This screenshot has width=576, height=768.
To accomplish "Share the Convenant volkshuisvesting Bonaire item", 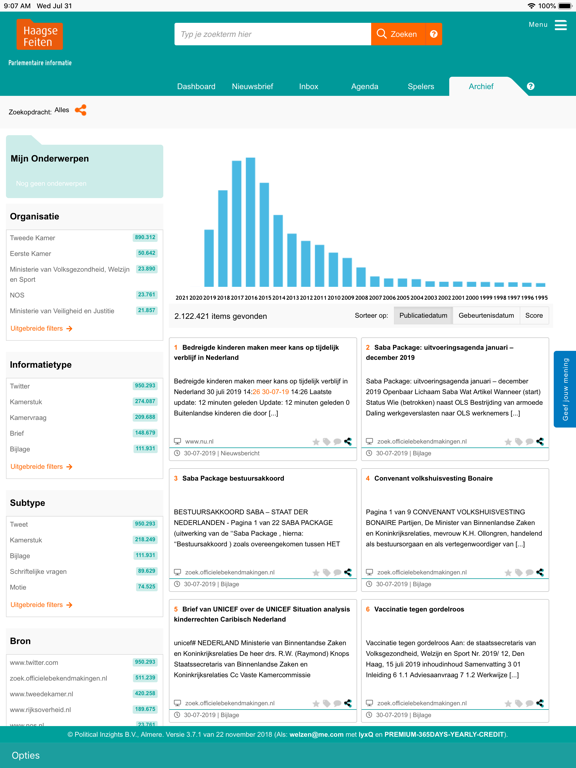I will (x=540, y=572).
